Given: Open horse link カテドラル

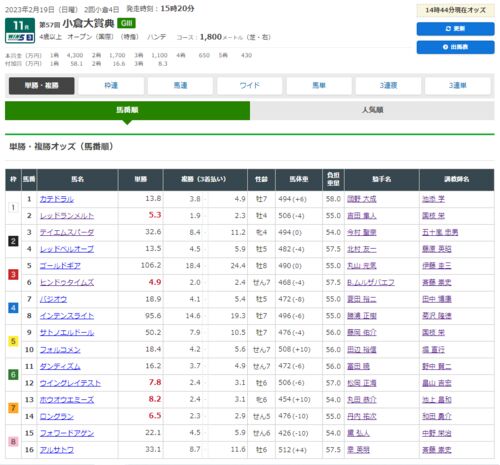Looking at the screenshot, I should pyautogui.click(x=57, y=199).
